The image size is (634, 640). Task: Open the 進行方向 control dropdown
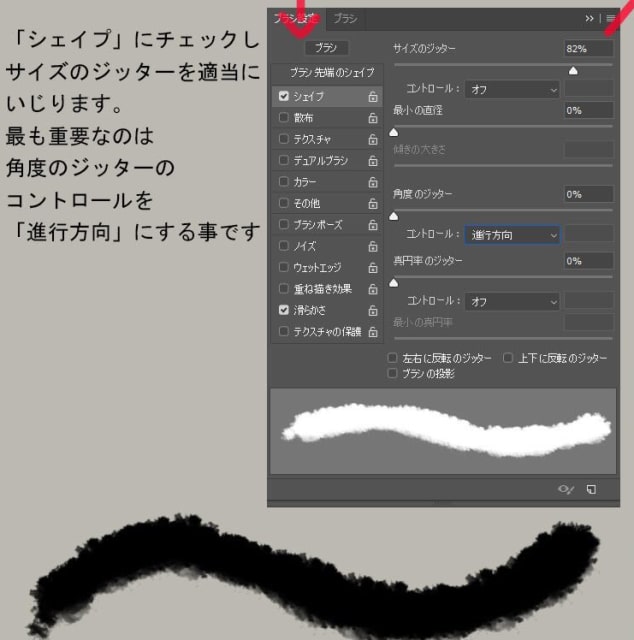[512, 235]
